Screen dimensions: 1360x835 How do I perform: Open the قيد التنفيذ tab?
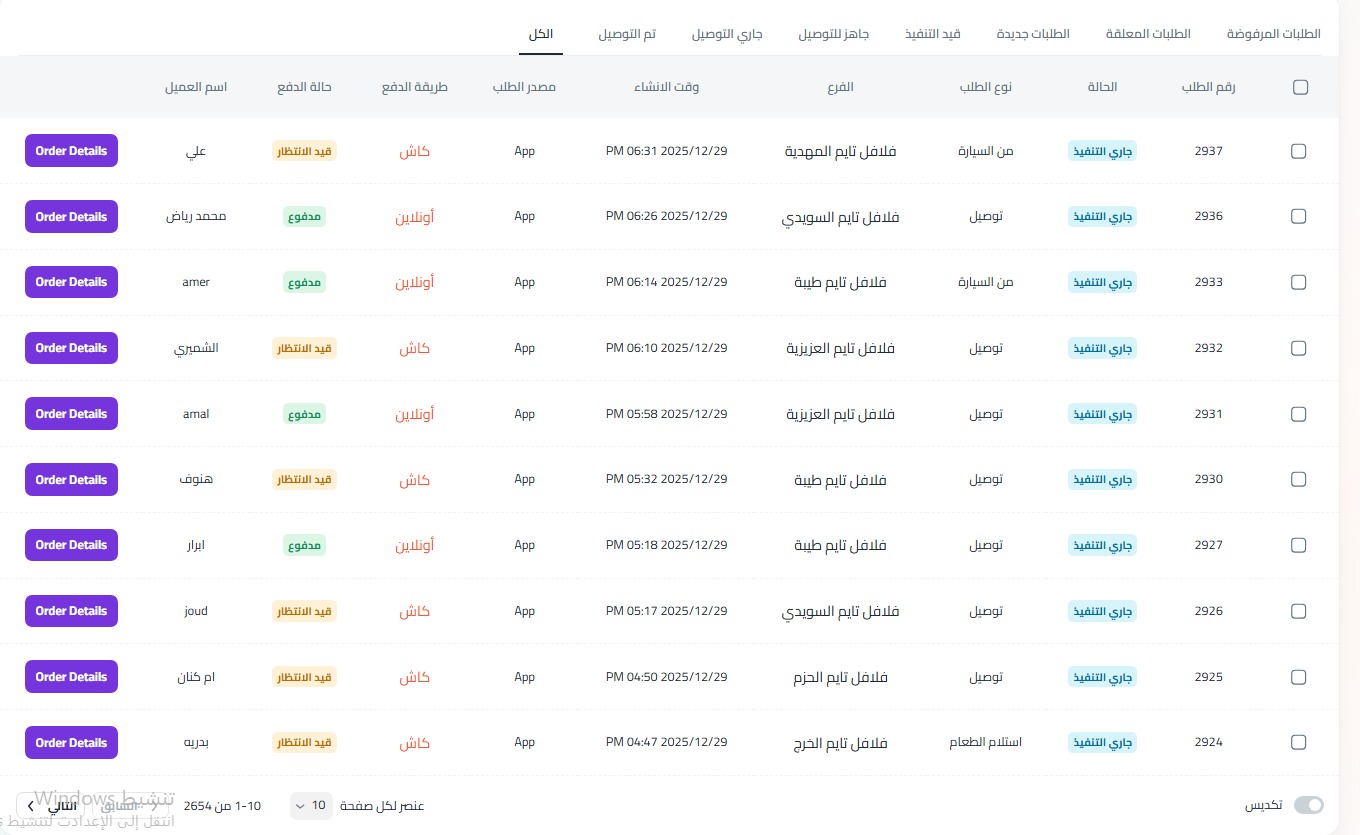point(932,34)
